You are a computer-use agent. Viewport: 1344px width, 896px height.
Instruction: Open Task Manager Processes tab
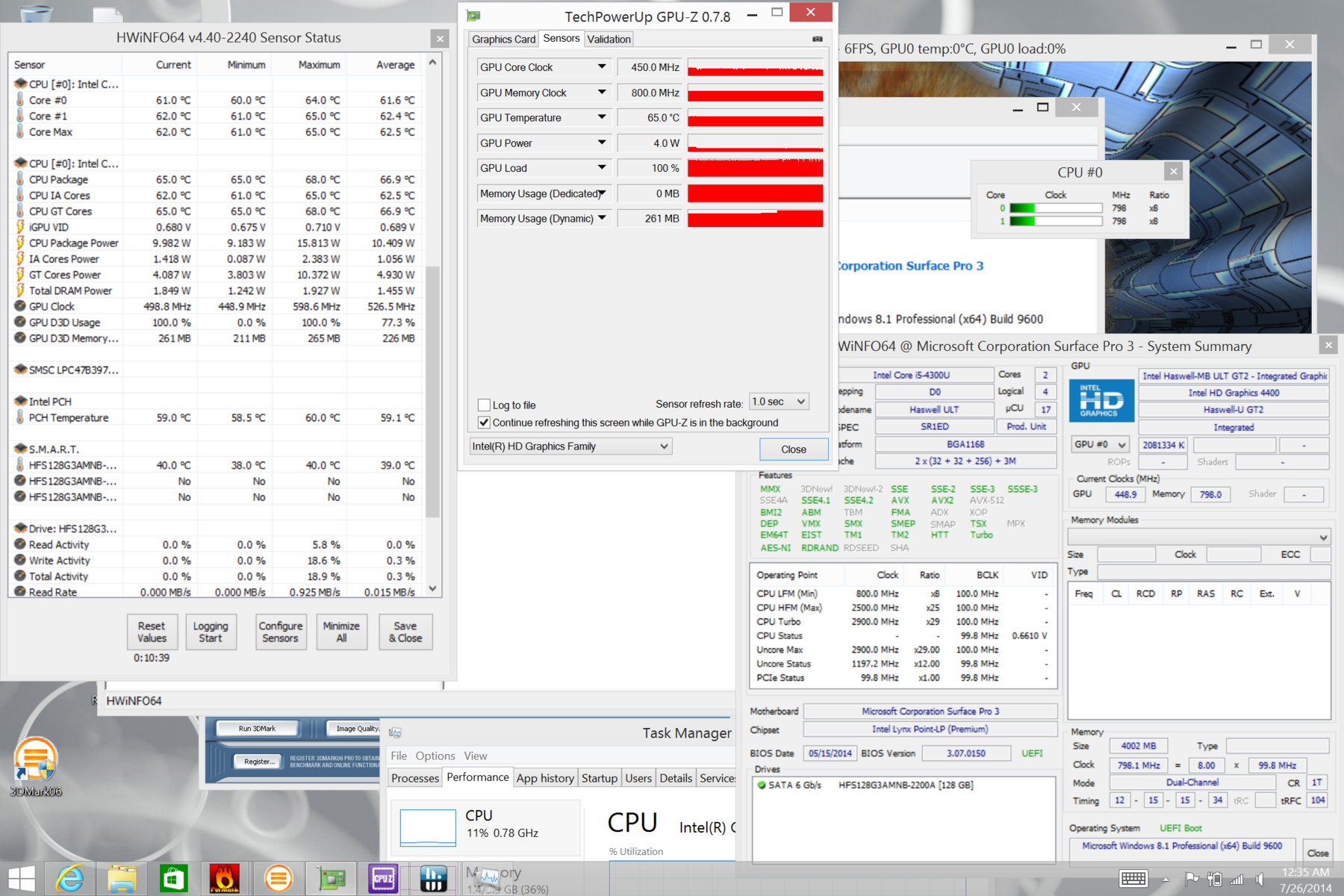(x=415, y=778)
